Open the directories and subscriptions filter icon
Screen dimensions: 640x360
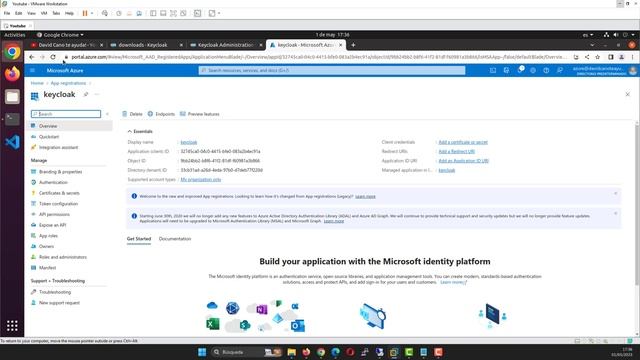pyautogui.click(x=506, y=70)
